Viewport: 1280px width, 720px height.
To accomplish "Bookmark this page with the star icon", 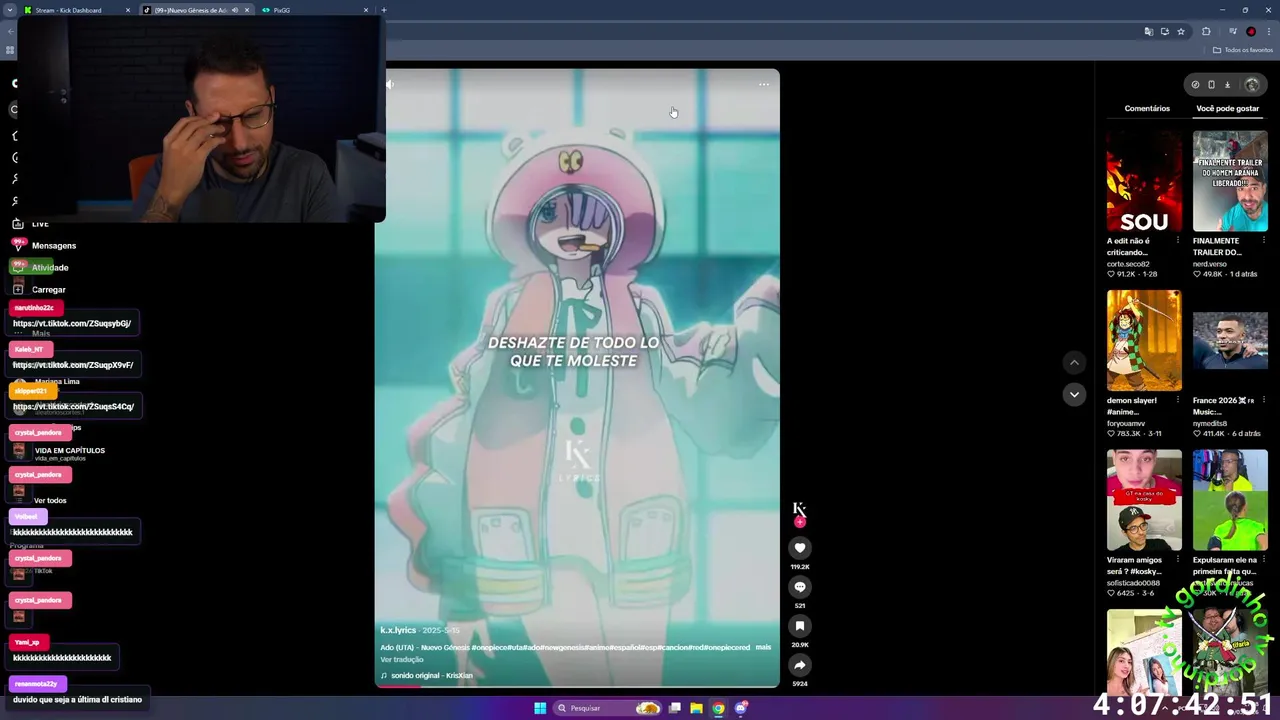I will coord(1181,31).
